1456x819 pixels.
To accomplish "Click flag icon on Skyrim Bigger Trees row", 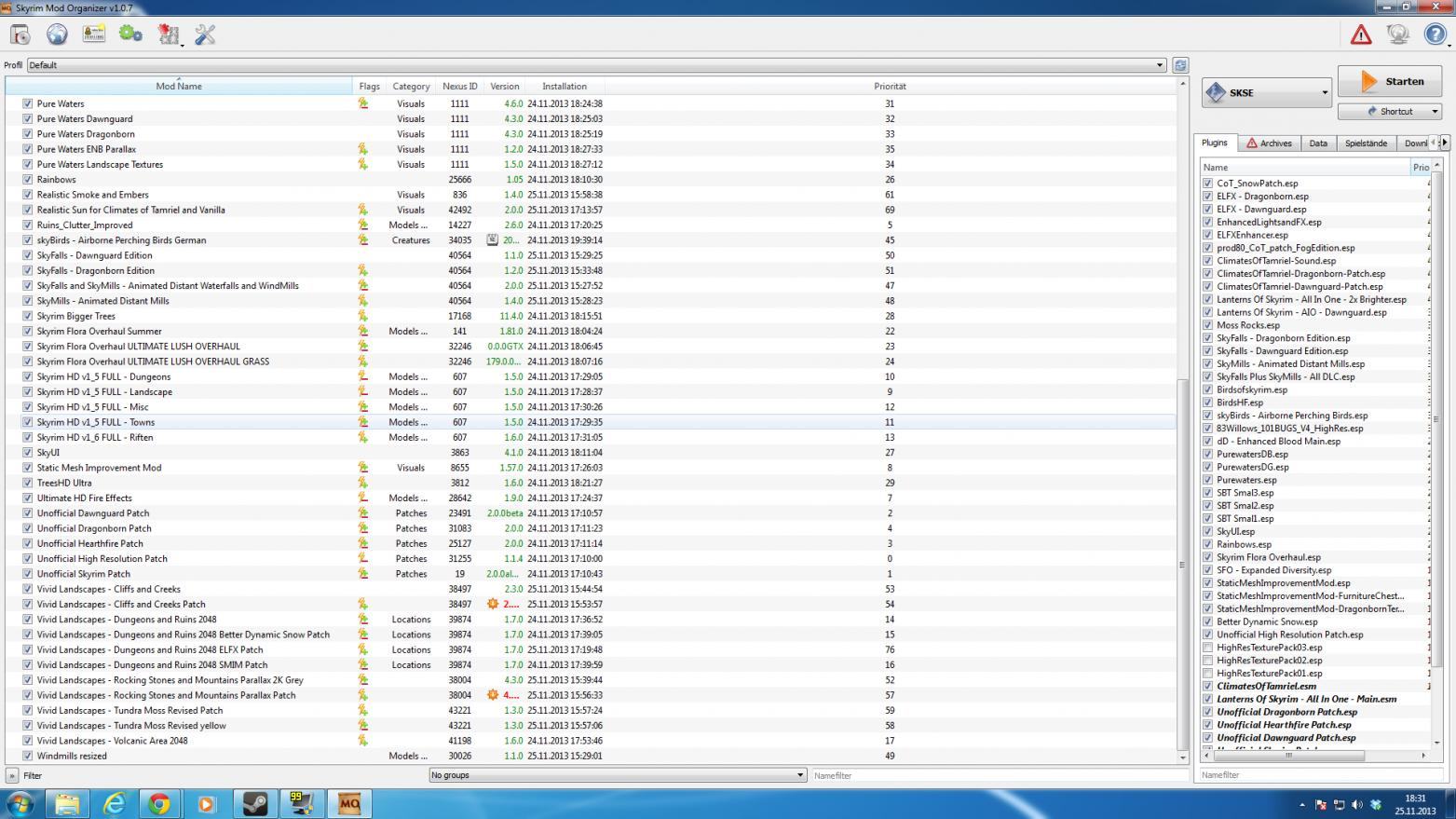I will [x=363, y=316].
